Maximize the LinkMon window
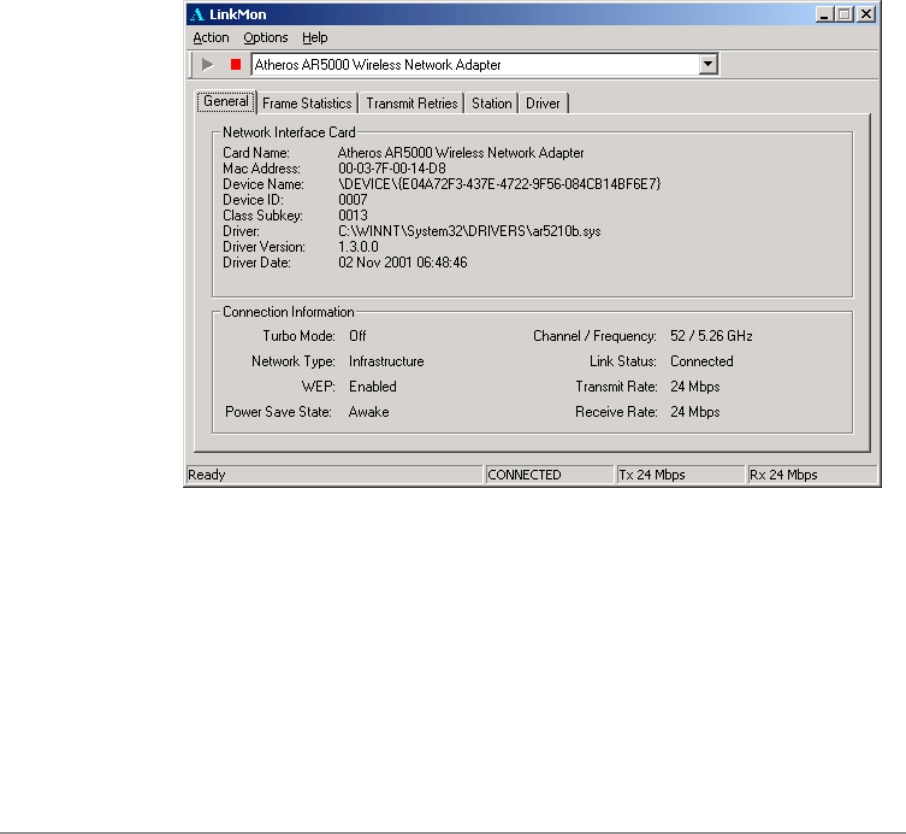 [x=844, y=14]
